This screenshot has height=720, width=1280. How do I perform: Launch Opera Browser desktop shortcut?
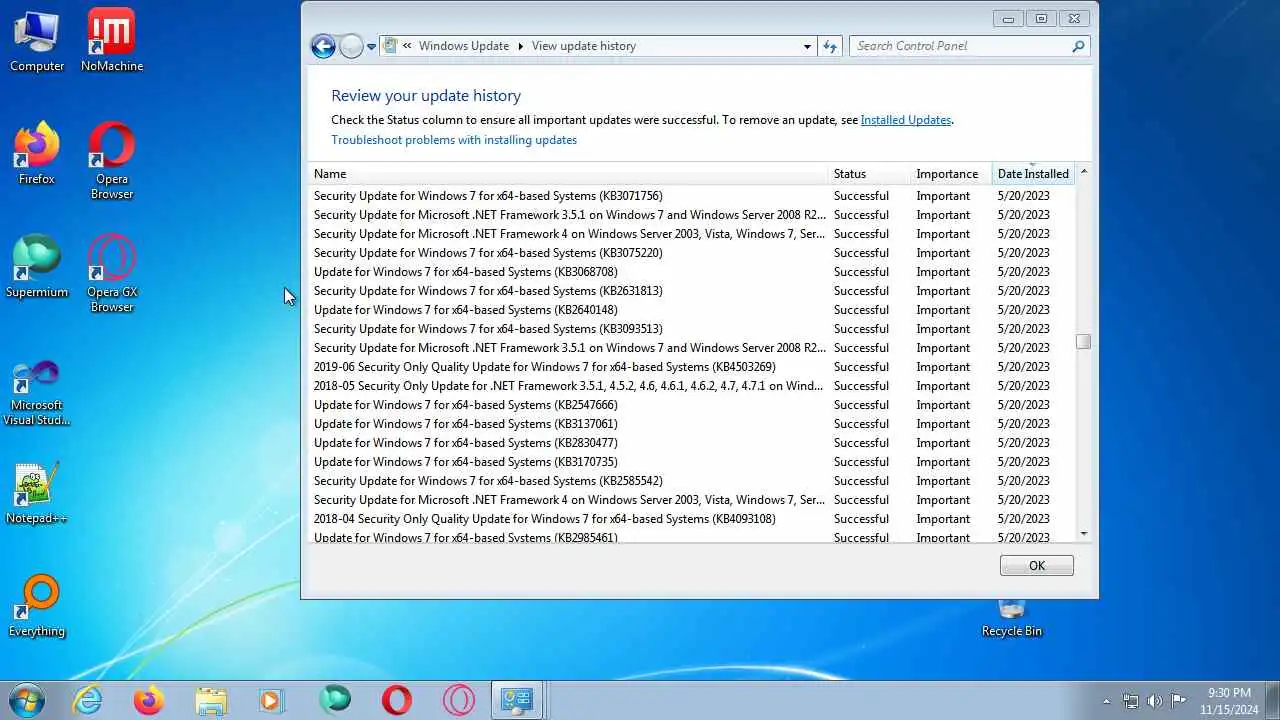(112, 160)
